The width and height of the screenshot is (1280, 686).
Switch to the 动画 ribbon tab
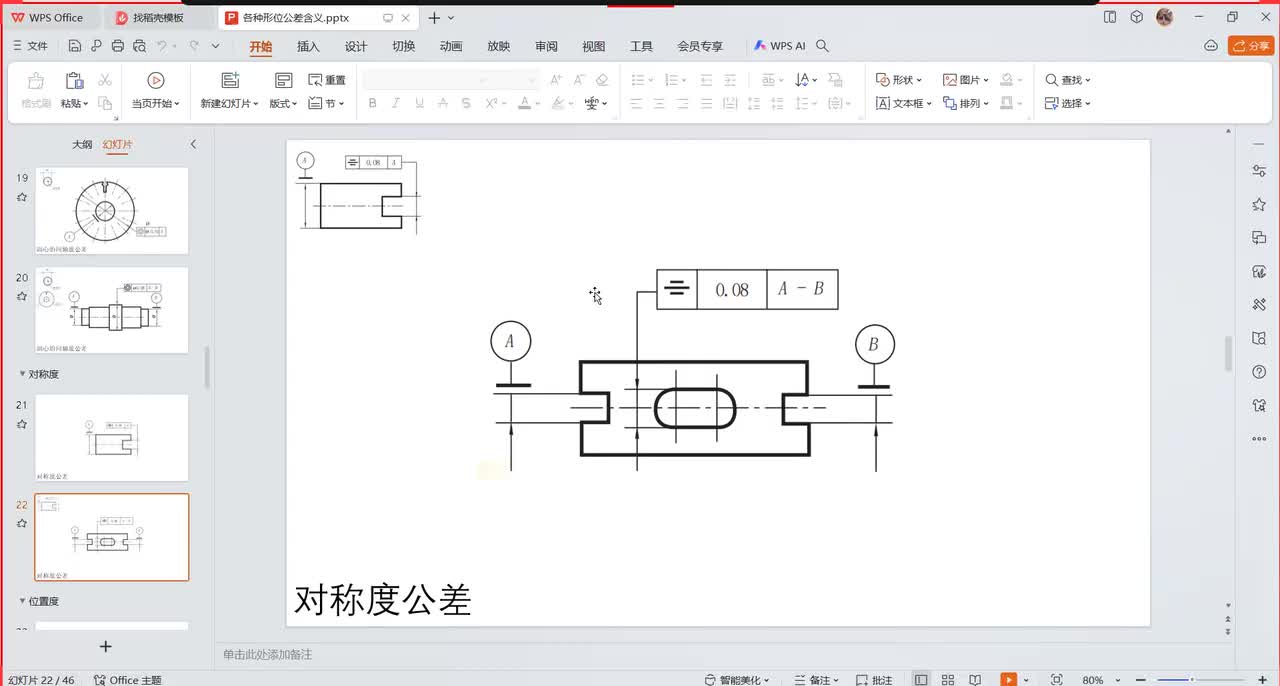pyautogui.click(x=451, y=46)
